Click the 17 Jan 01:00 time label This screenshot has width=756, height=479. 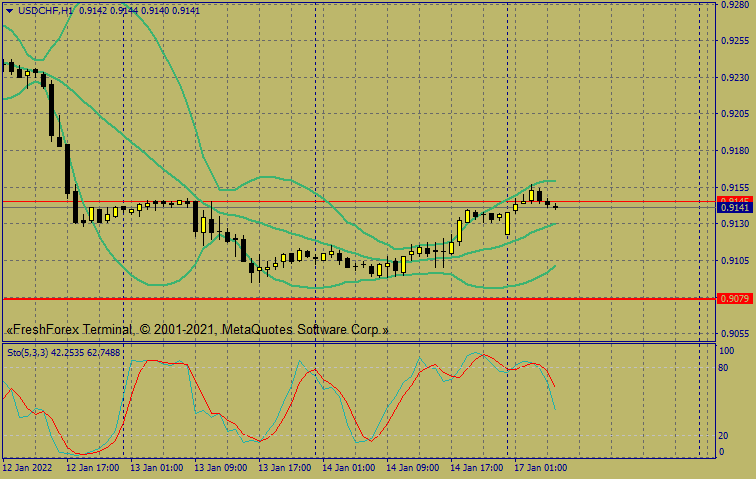tap(541, 467)
